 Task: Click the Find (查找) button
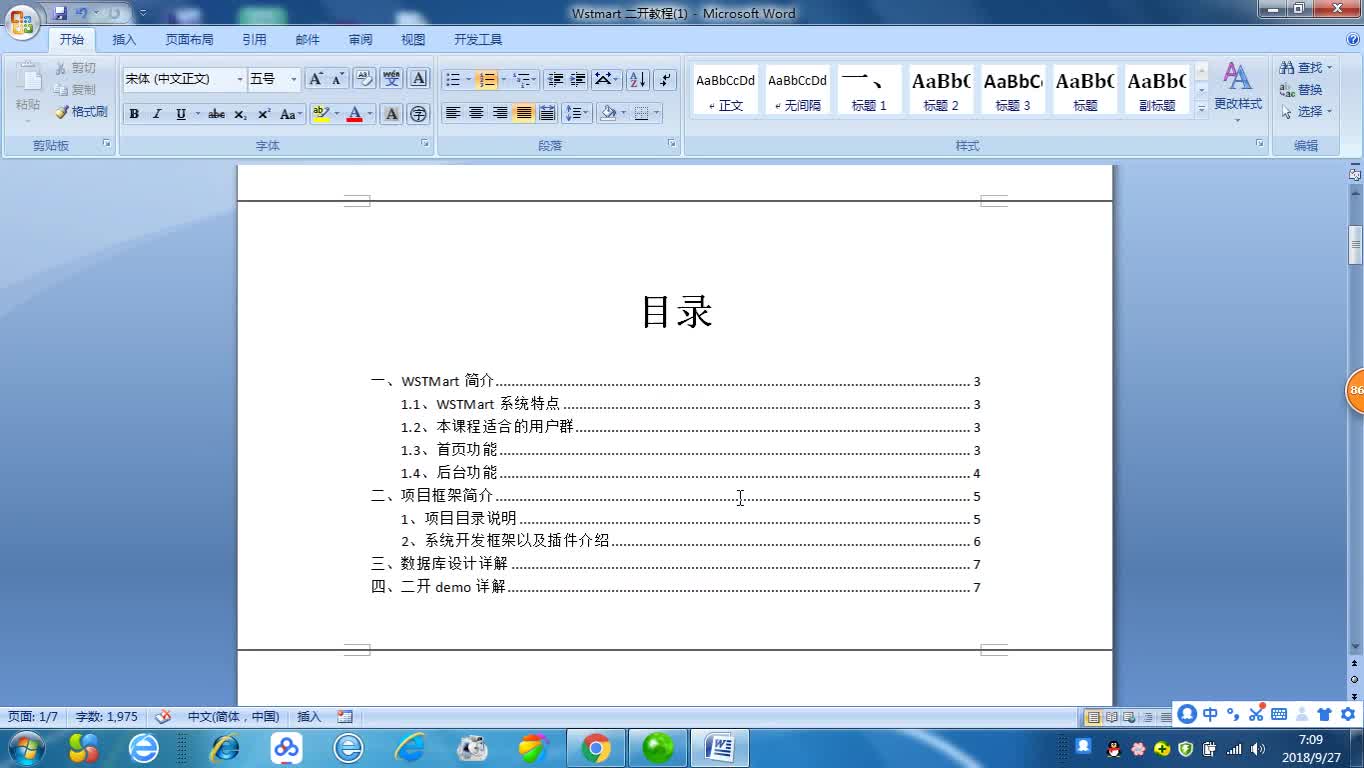[1306, 68]
